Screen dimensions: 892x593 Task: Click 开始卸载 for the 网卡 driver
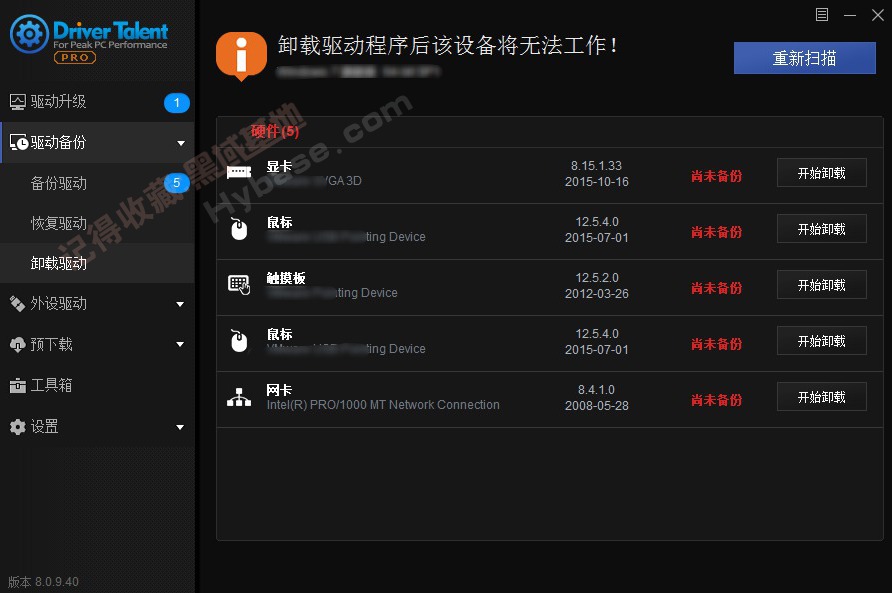pos(821,397)
